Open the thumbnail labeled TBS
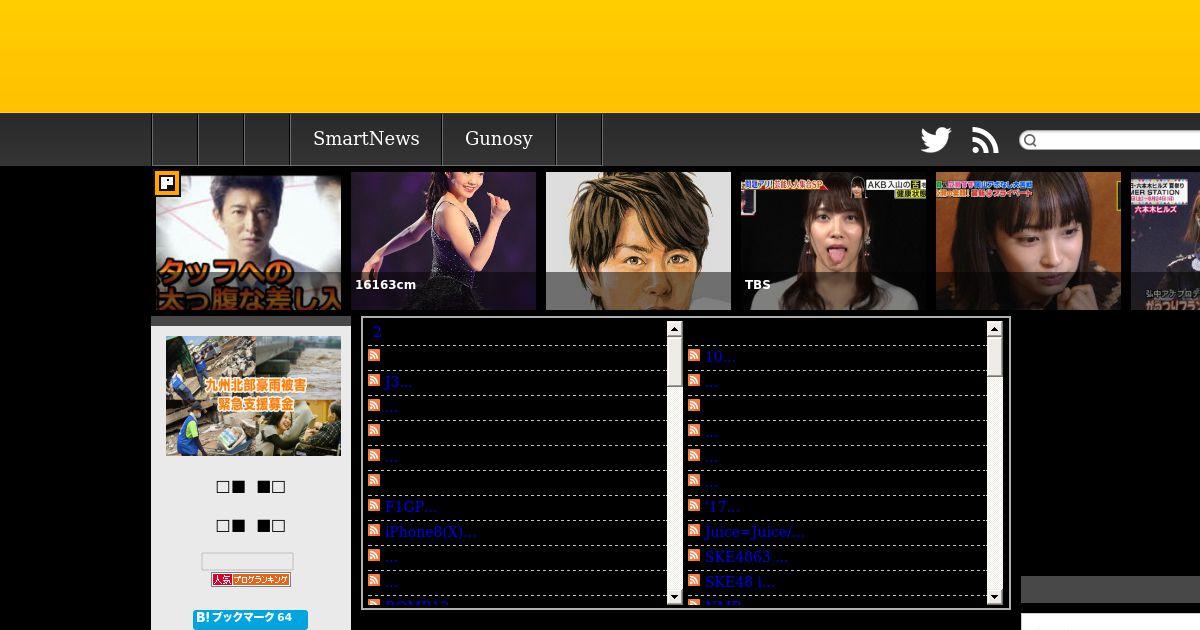1200x630 pixels. (x=833, y=241)
